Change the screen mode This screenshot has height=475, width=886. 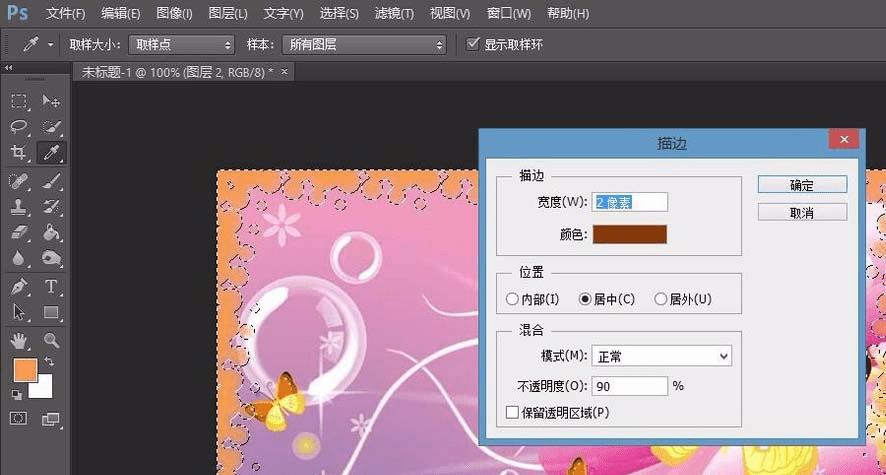[x=51, y=419]
